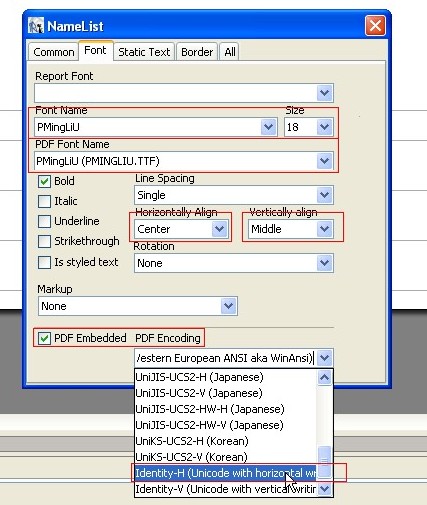Toggle the Underline checkbox
Viewport: 427px width, 505px height.
[44, 221]
